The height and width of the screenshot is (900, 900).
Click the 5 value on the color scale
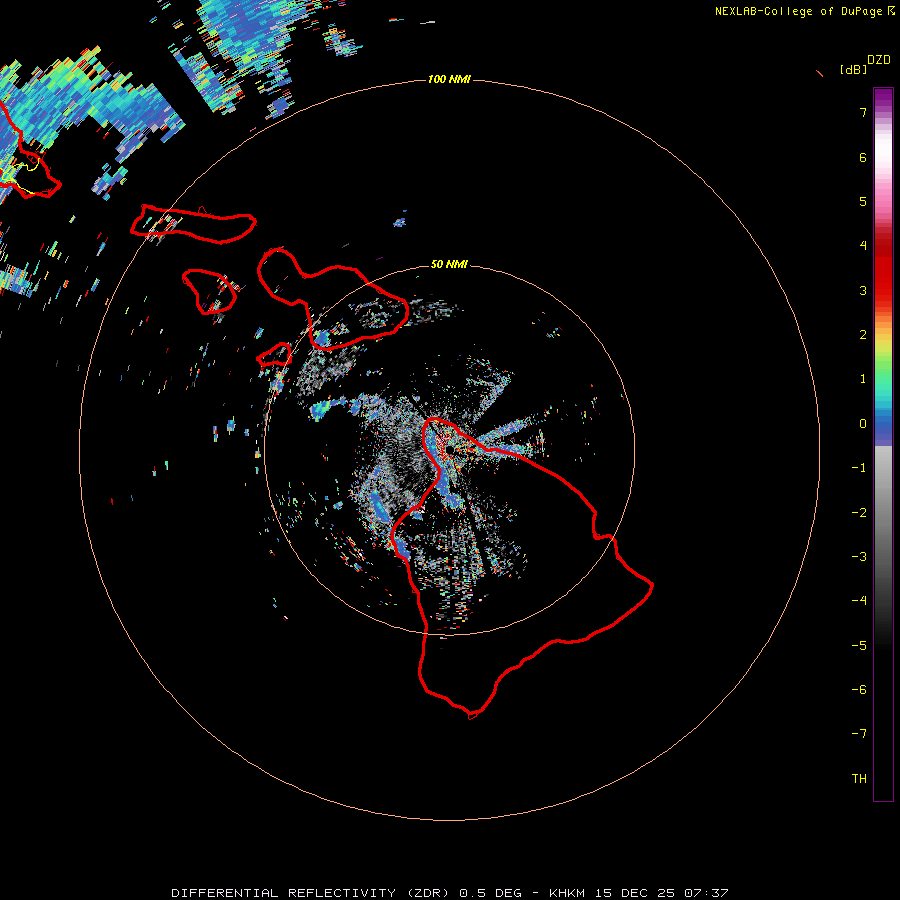[862, 201]
